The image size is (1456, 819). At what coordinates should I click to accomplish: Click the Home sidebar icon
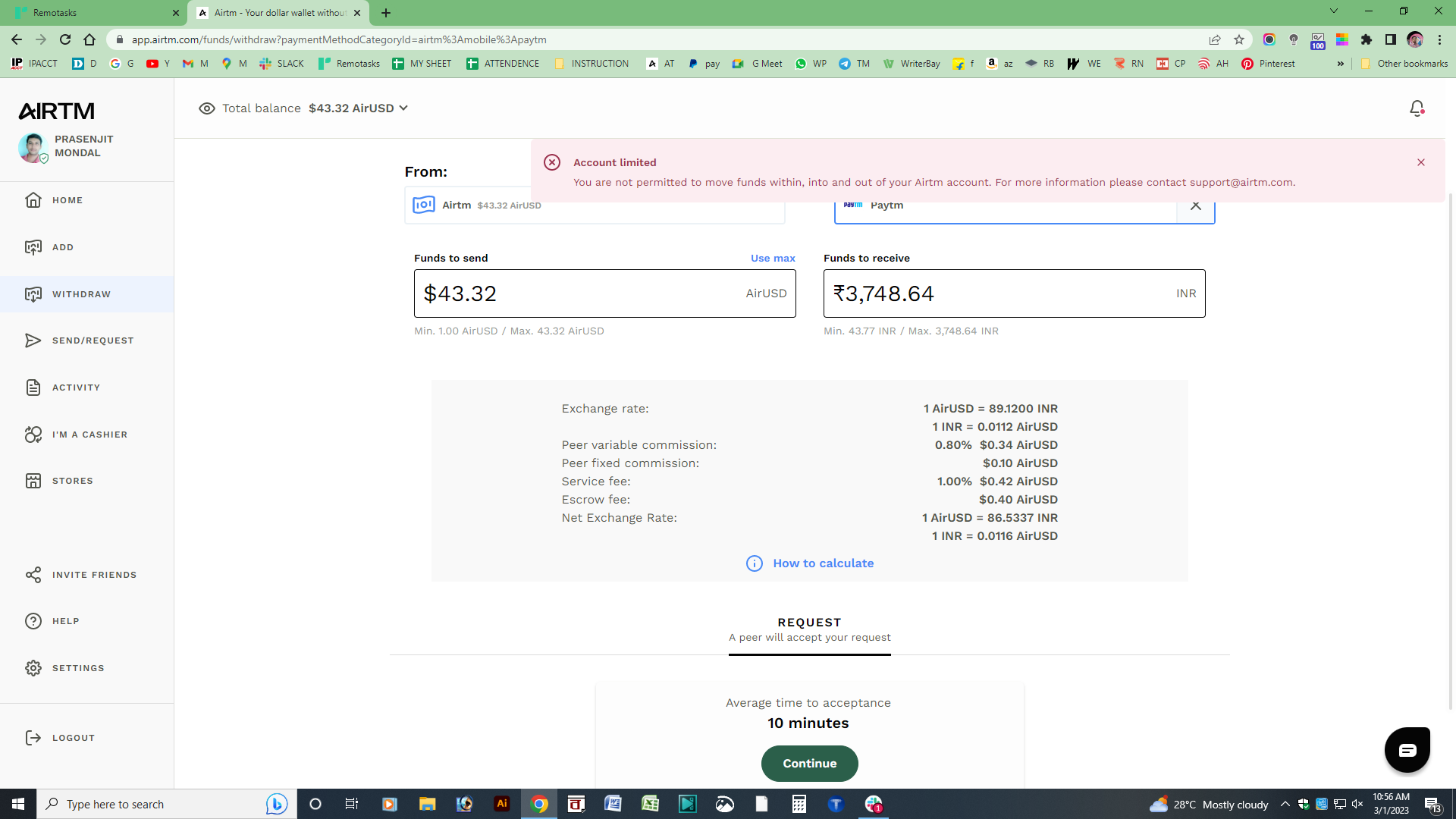(33, 200)
